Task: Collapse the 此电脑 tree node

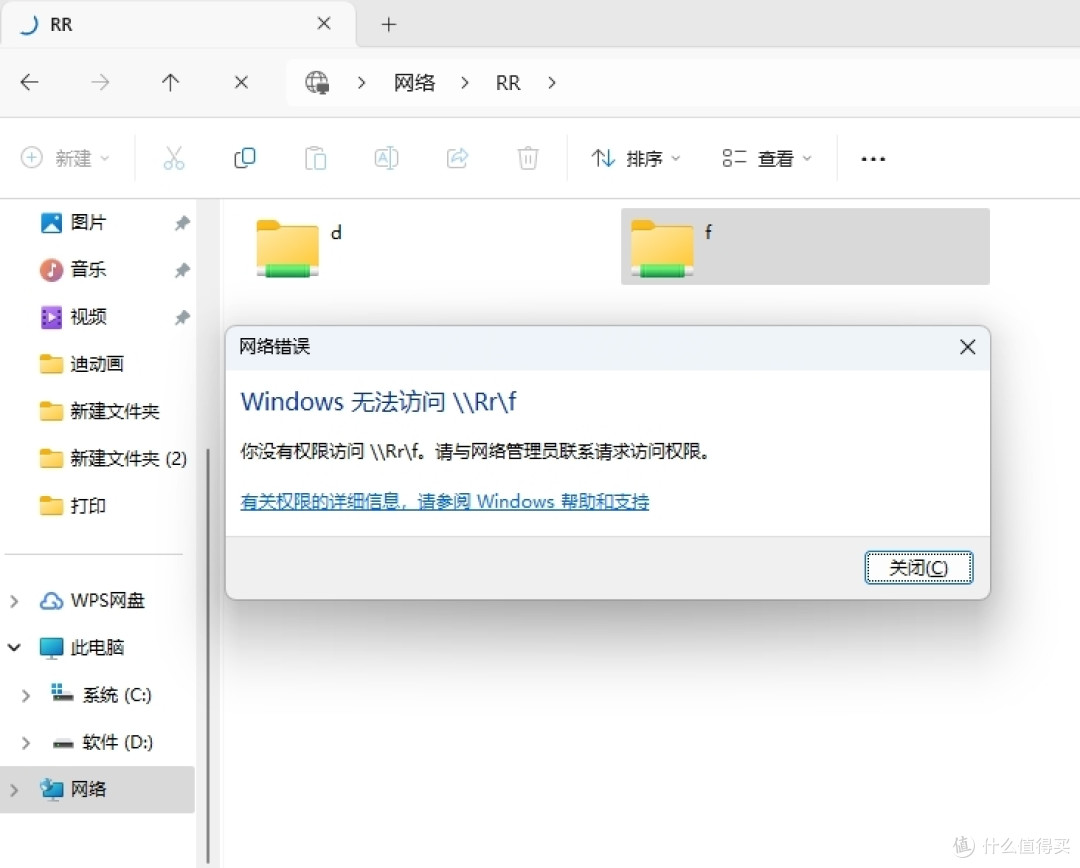Action: point(14,648)
